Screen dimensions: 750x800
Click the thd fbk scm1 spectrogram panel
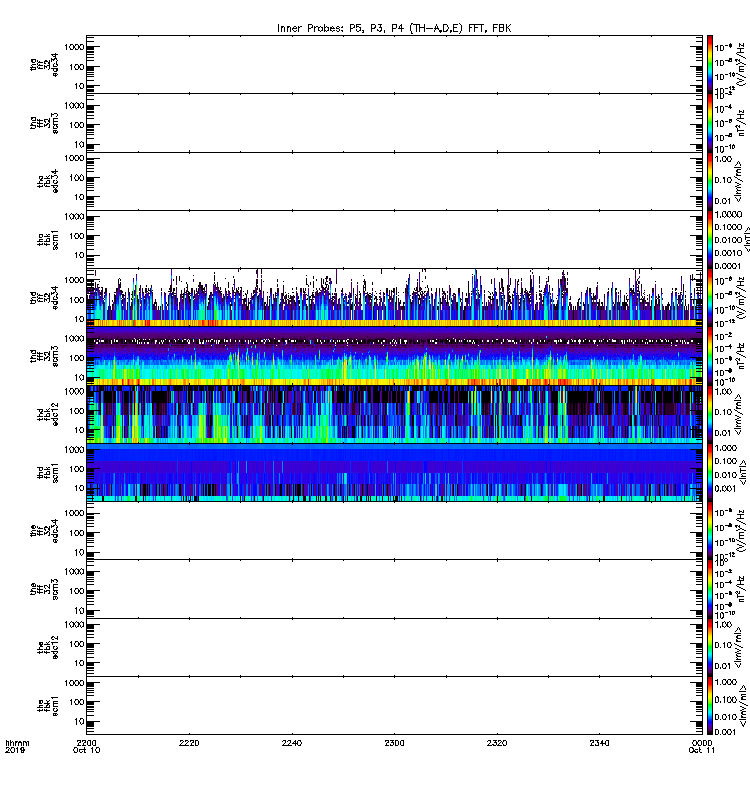click(394, 472)
